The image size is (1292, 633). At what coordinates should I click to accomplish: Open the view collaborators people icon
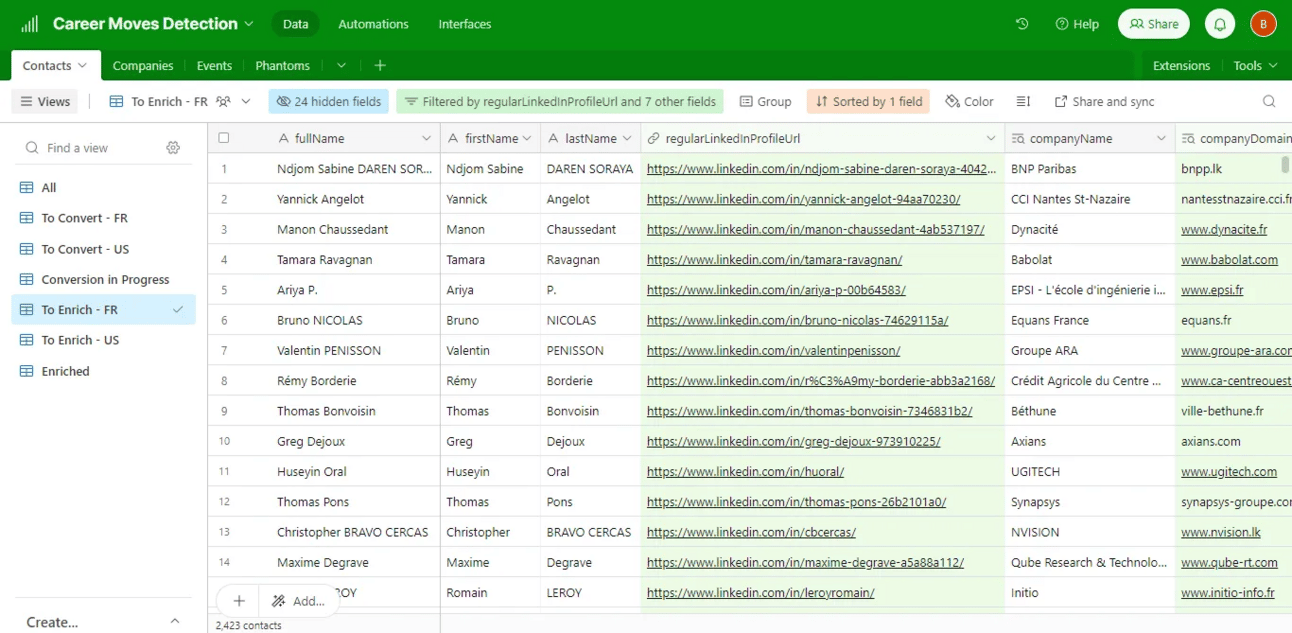(223, 101)
